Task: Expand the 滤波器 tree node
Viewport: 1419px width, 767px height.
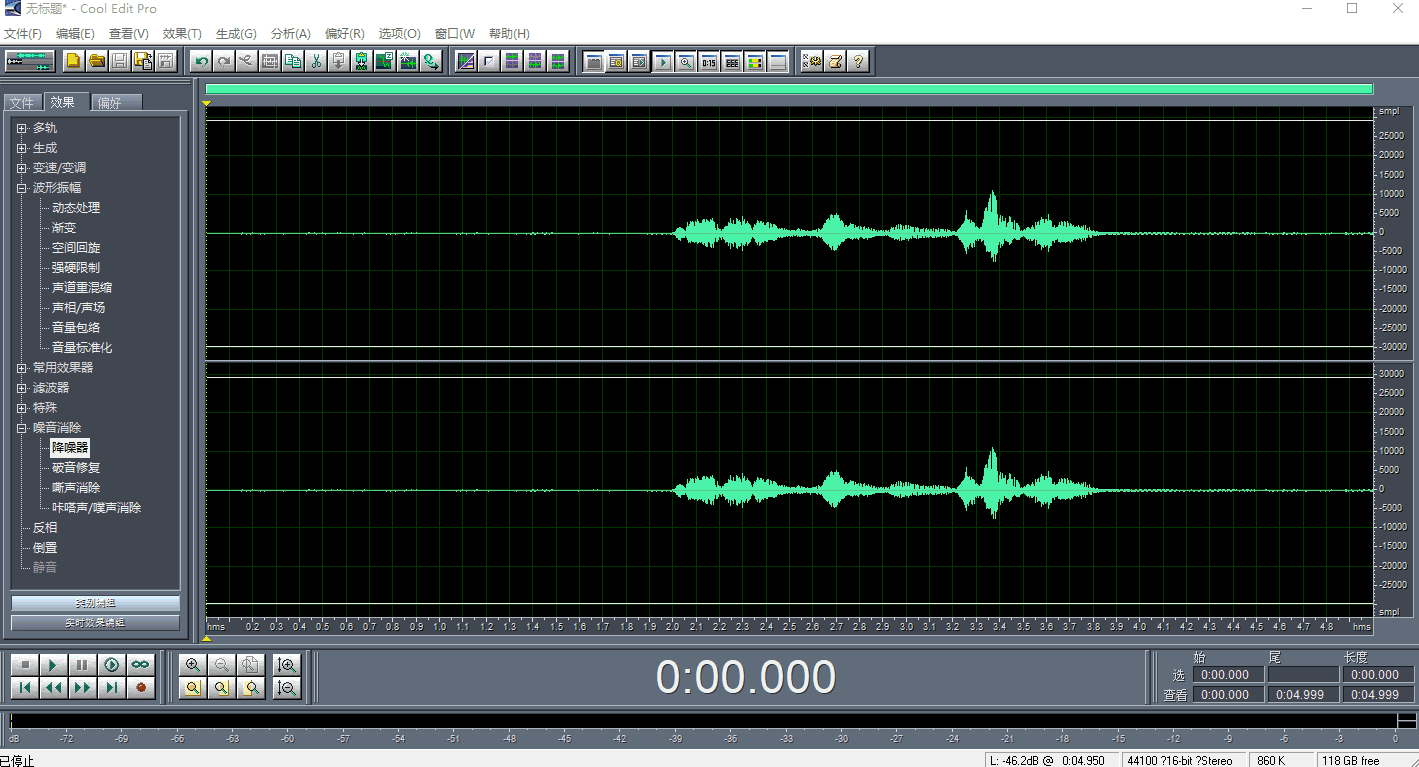Action: 22,388
